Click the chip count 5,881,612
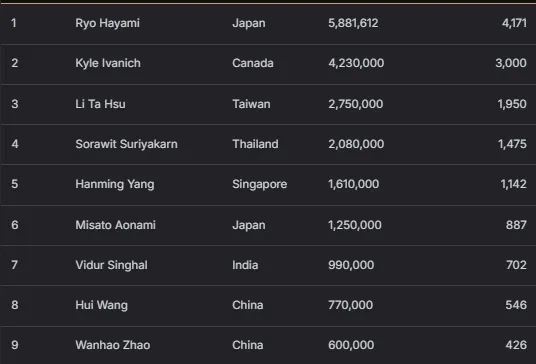 tap(353, 23)
